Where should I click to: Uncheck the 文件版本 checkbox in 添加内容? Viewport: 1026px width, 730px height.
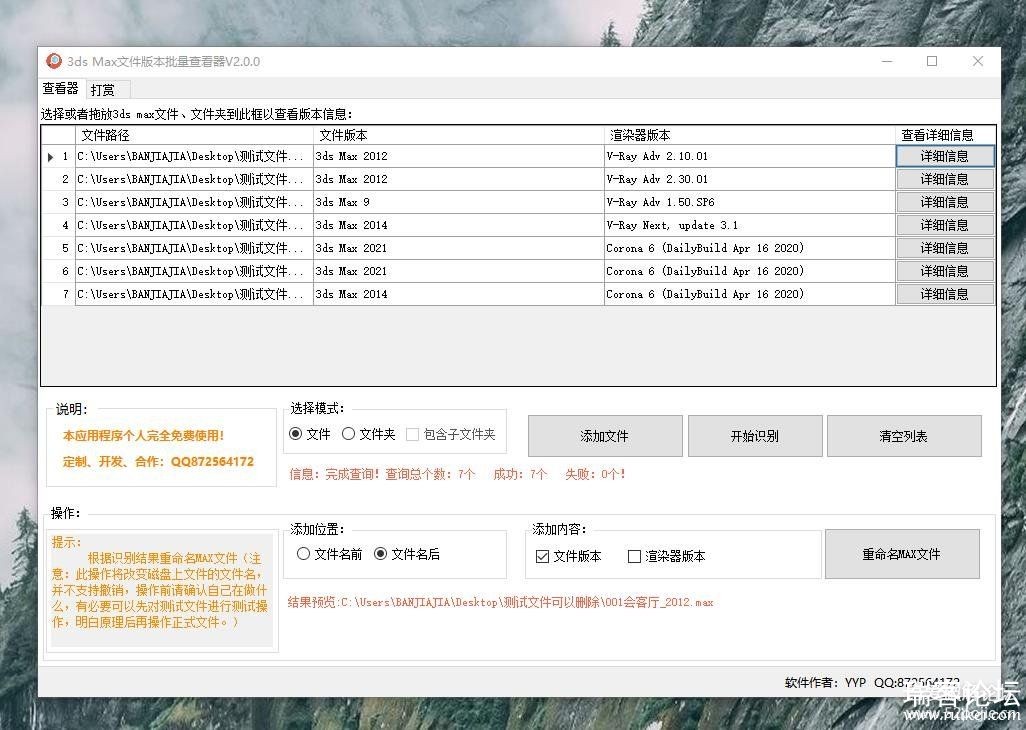click(569, 556)
